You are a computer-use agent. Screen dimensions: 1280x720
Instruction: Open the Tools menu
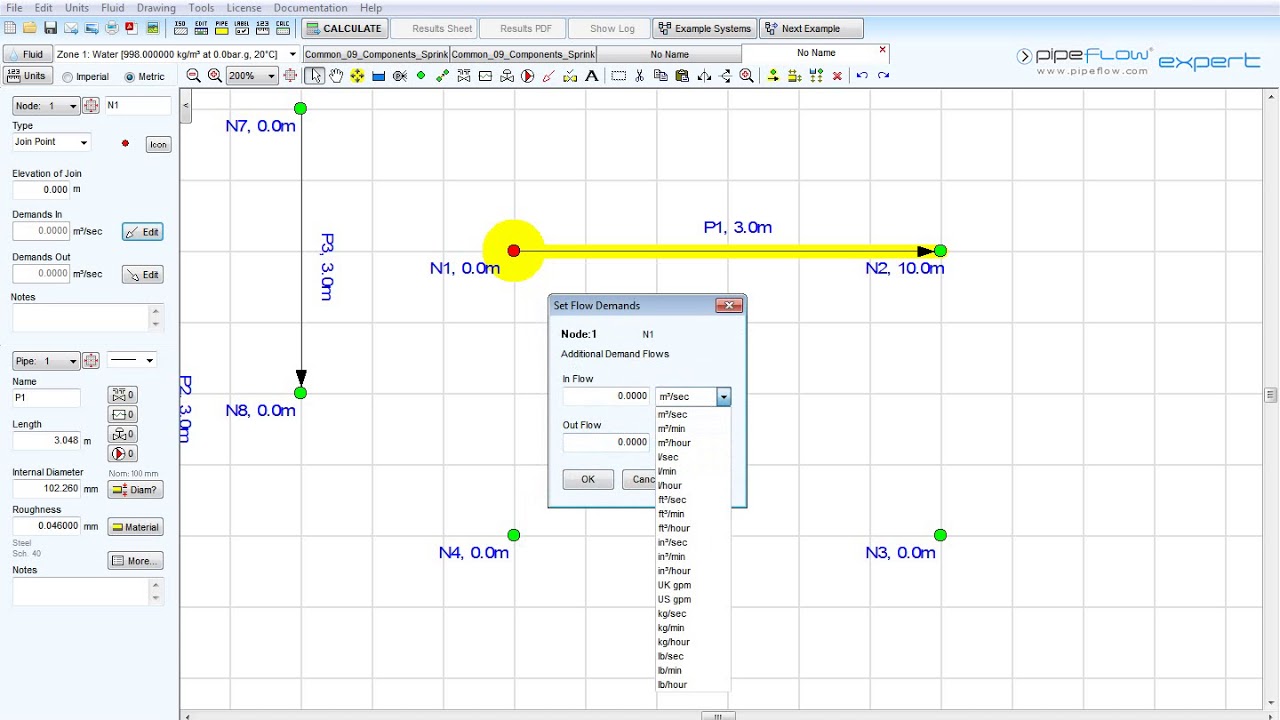point(201,8)
